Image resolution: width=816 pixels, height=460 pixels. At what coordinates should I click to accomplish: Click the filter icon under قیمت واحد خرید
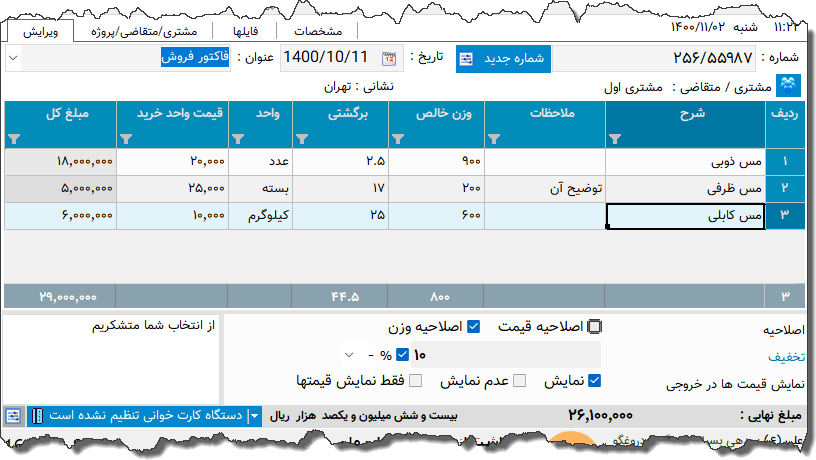126,139
